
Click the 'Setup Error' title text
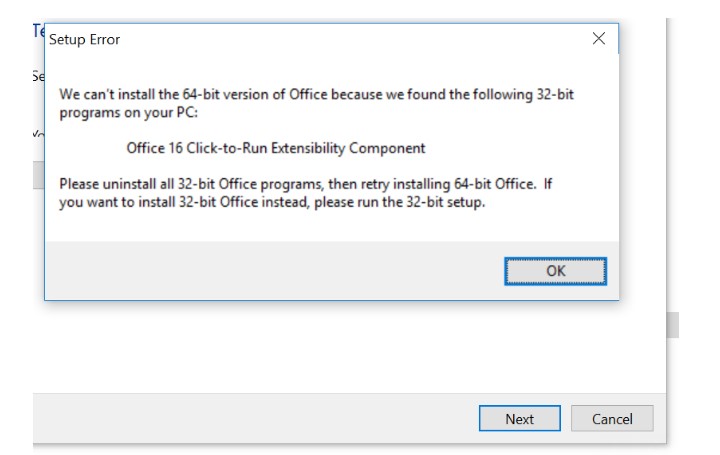(x=84, y=40)
